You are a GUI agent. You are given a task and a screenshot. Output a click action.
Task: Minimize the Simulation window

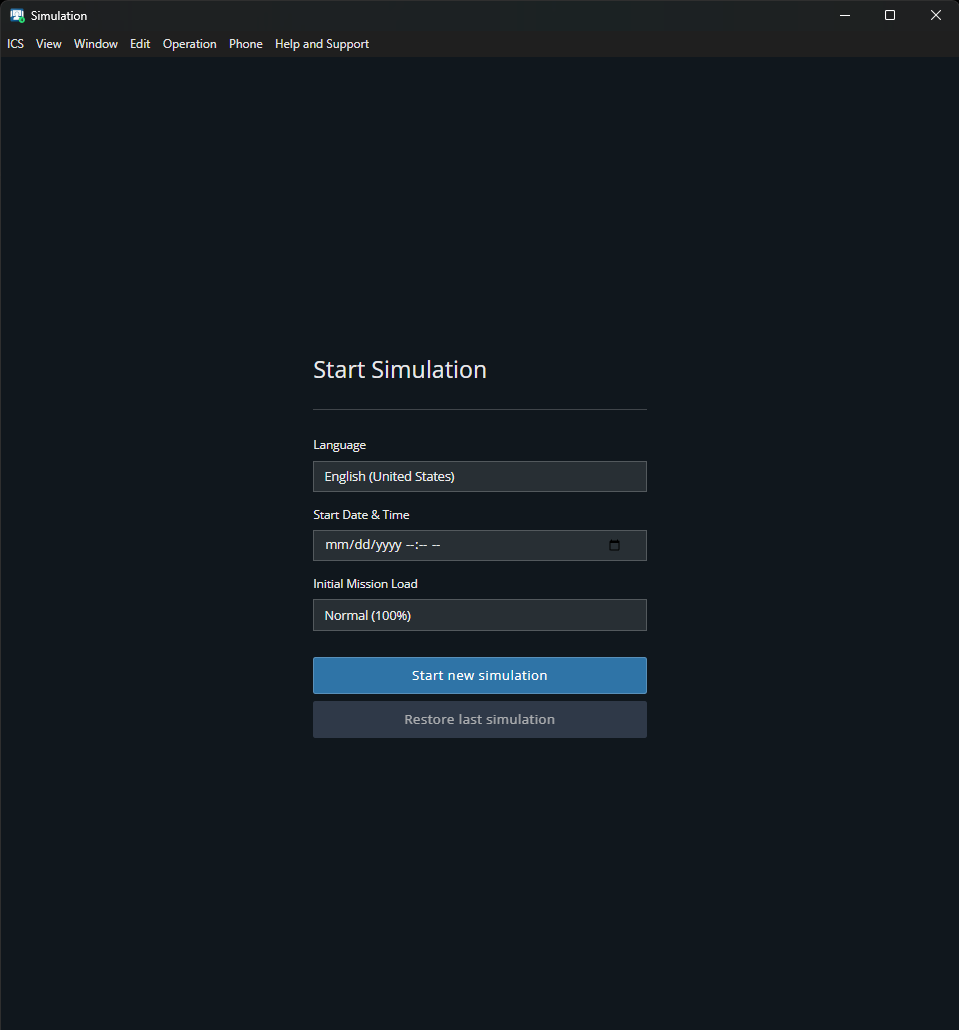tap(845, 16)
